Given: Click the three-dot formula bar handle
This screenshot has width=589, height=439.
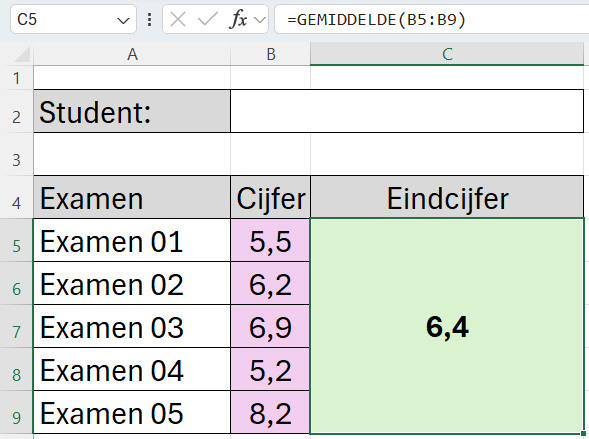Looking at the screenshot, I should (x=150, y=20).
